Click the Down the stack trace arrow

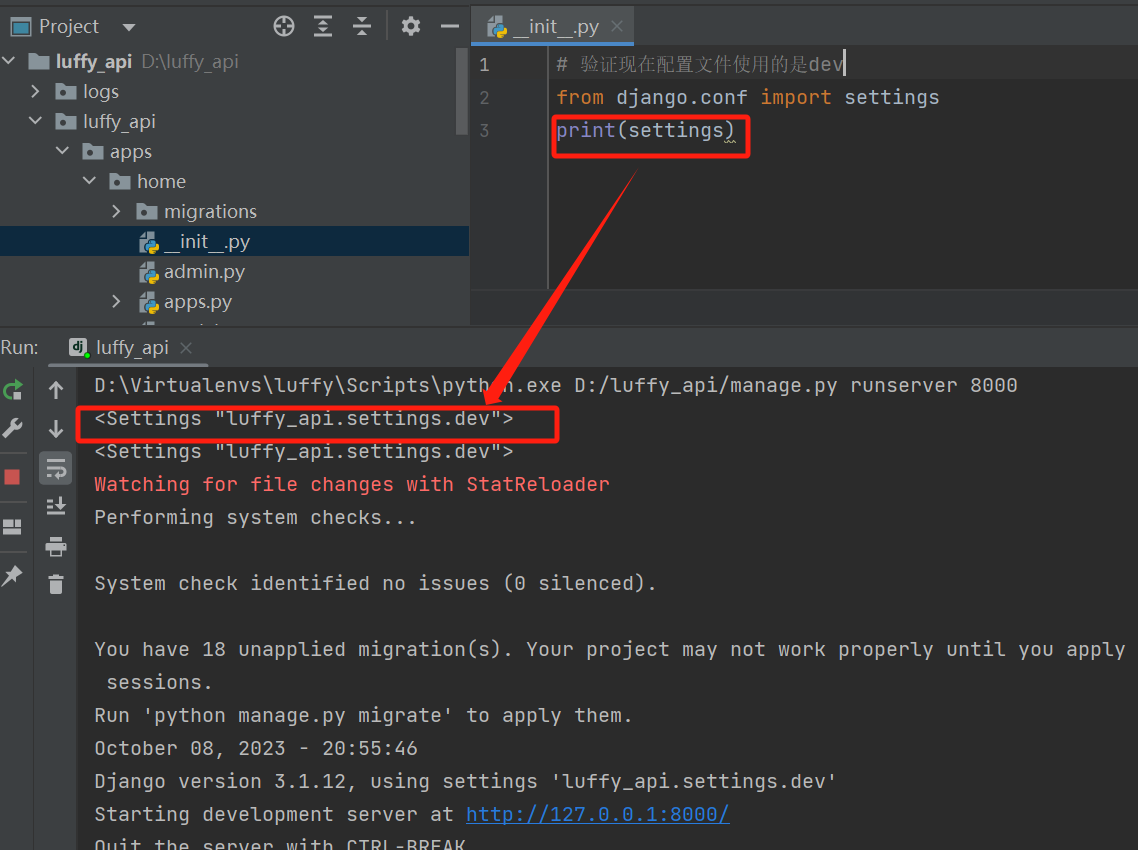(56, 429)
